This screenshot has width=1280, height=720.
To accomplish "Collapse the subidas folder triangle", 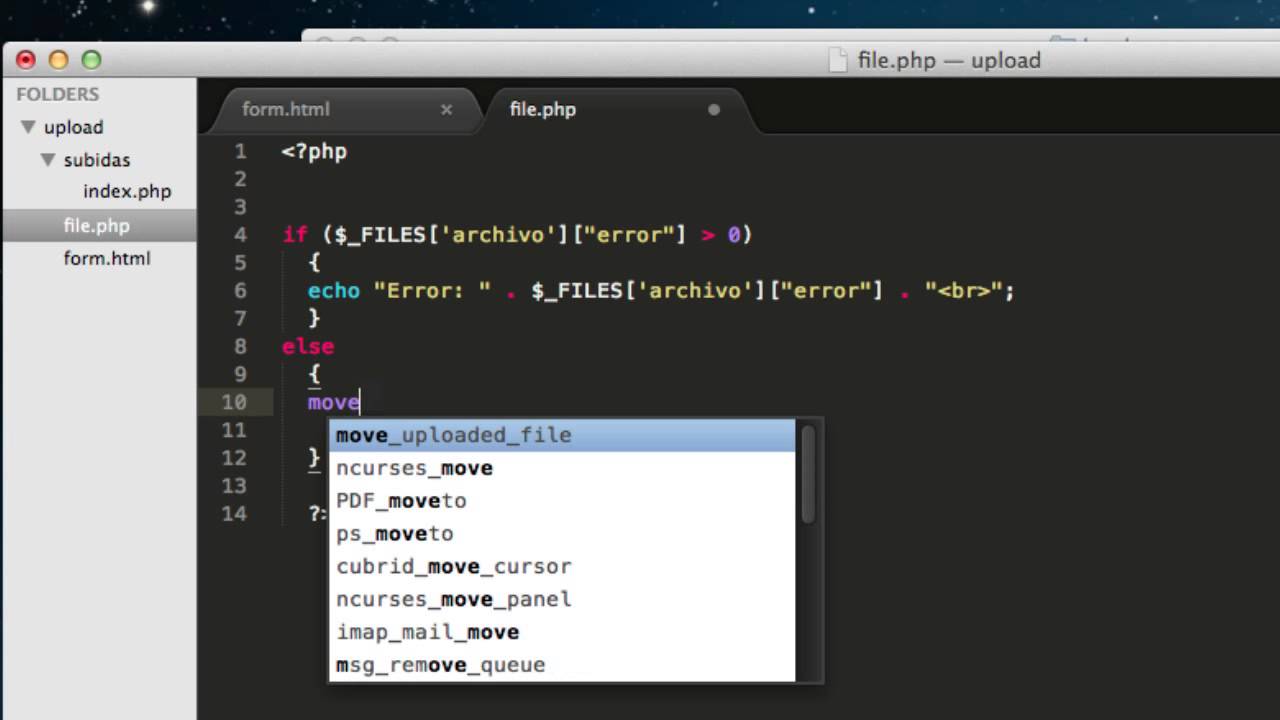I will click(x=48, y=160).
